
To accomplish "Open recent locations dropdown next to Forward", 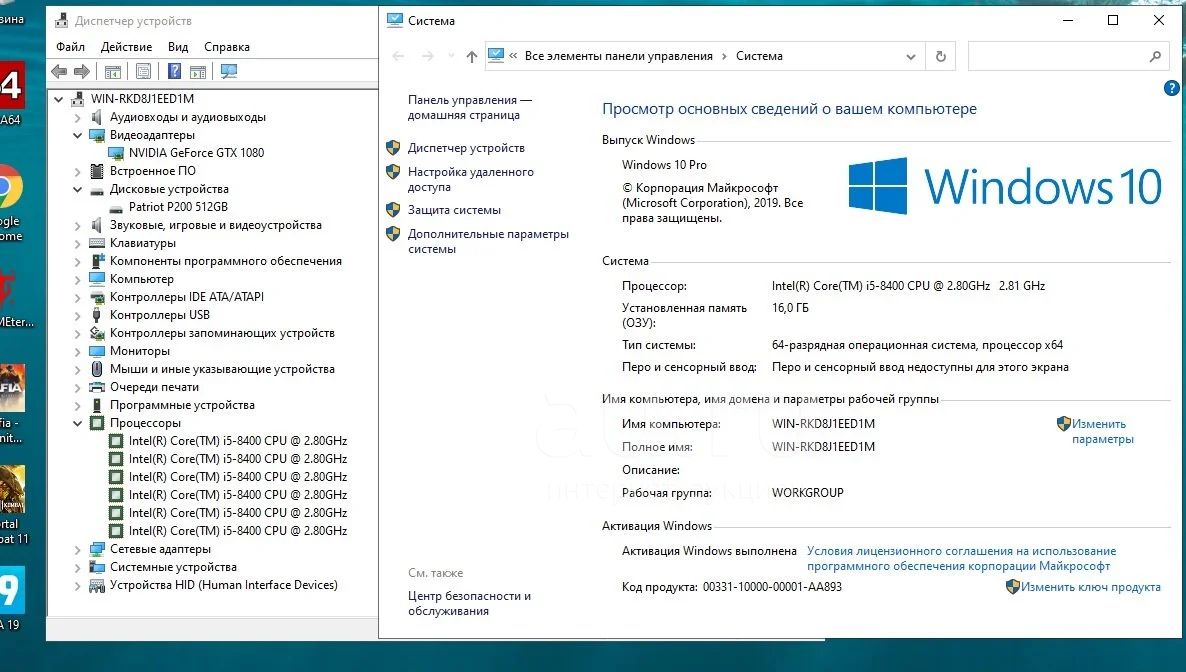I will click(451, 56).
